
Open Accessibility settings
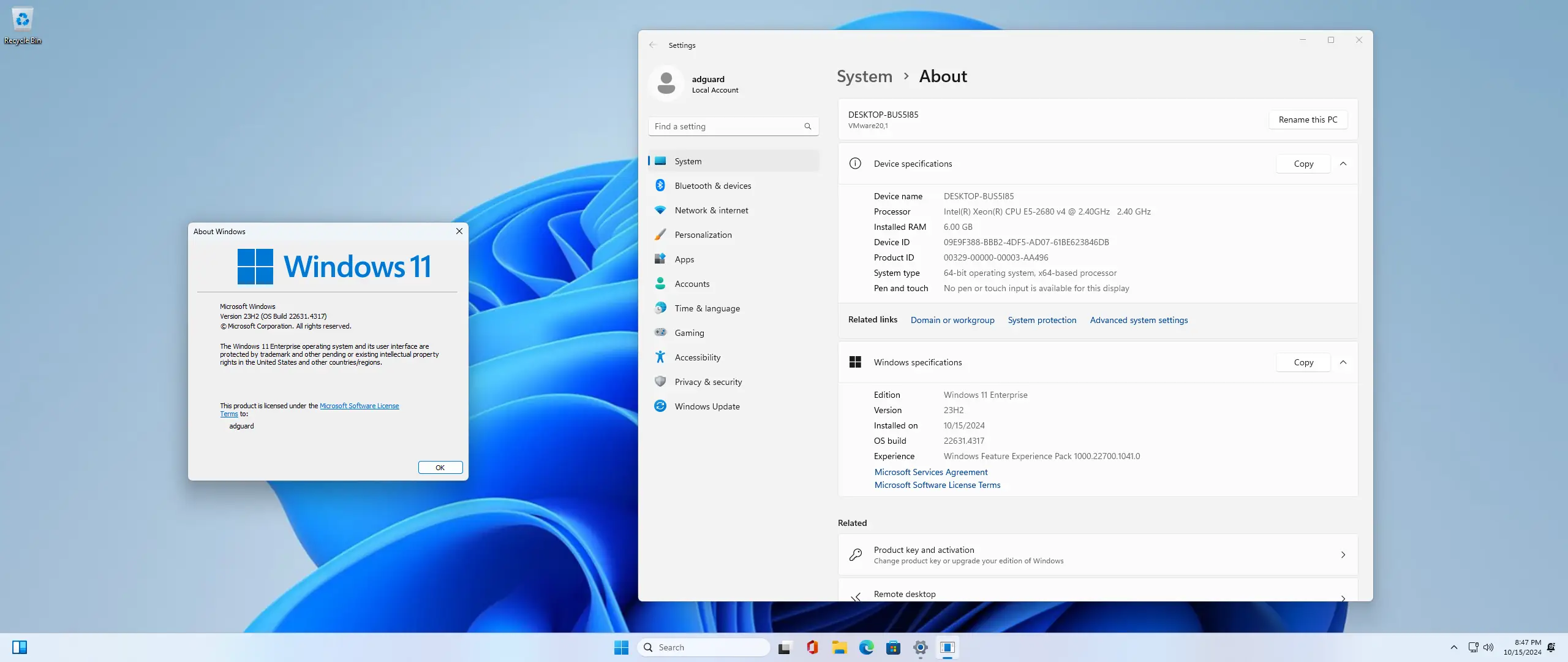click(x=697, y=357)
